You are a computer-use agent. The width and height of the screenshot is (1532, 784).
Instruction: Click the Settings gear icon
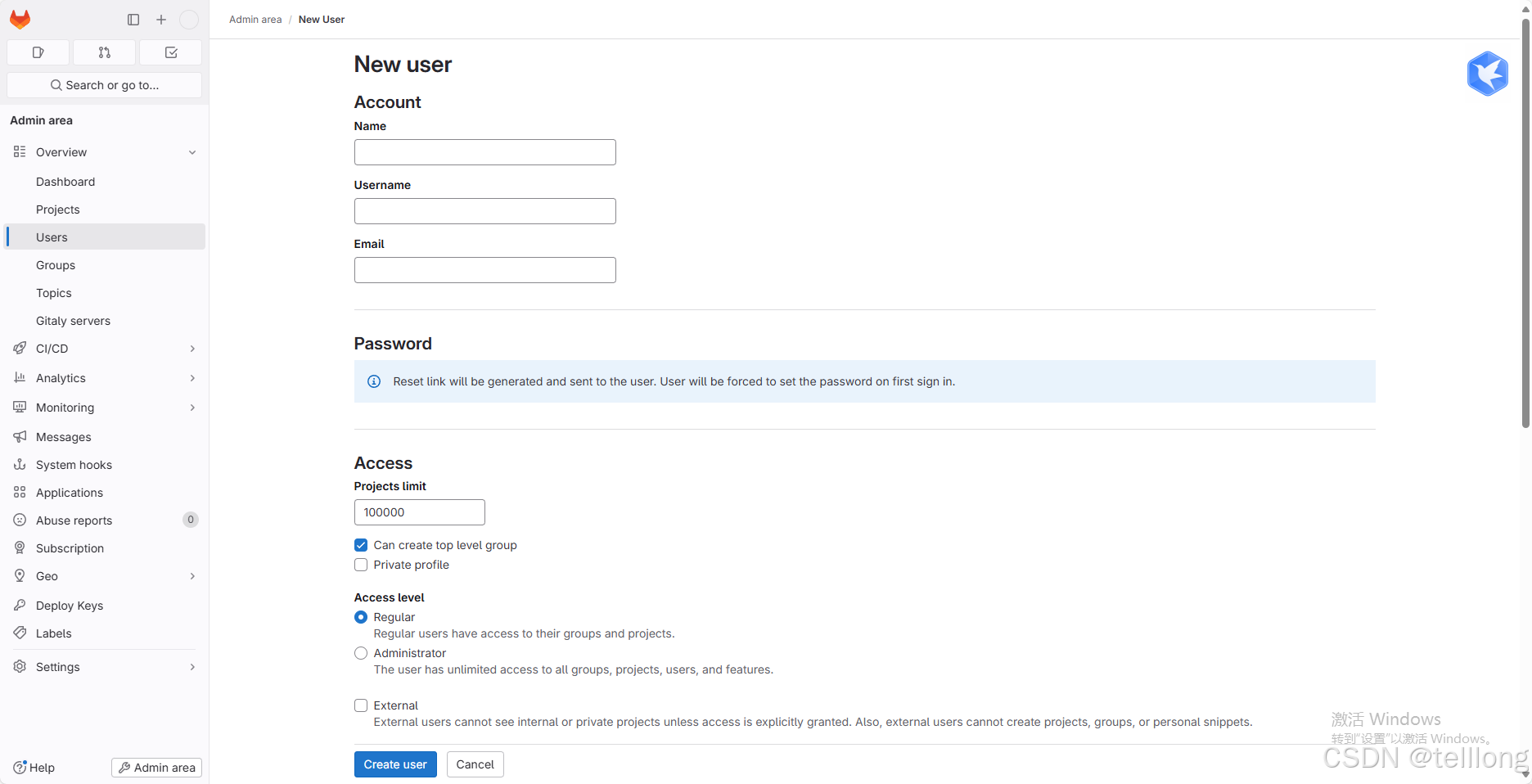(20, 666)
